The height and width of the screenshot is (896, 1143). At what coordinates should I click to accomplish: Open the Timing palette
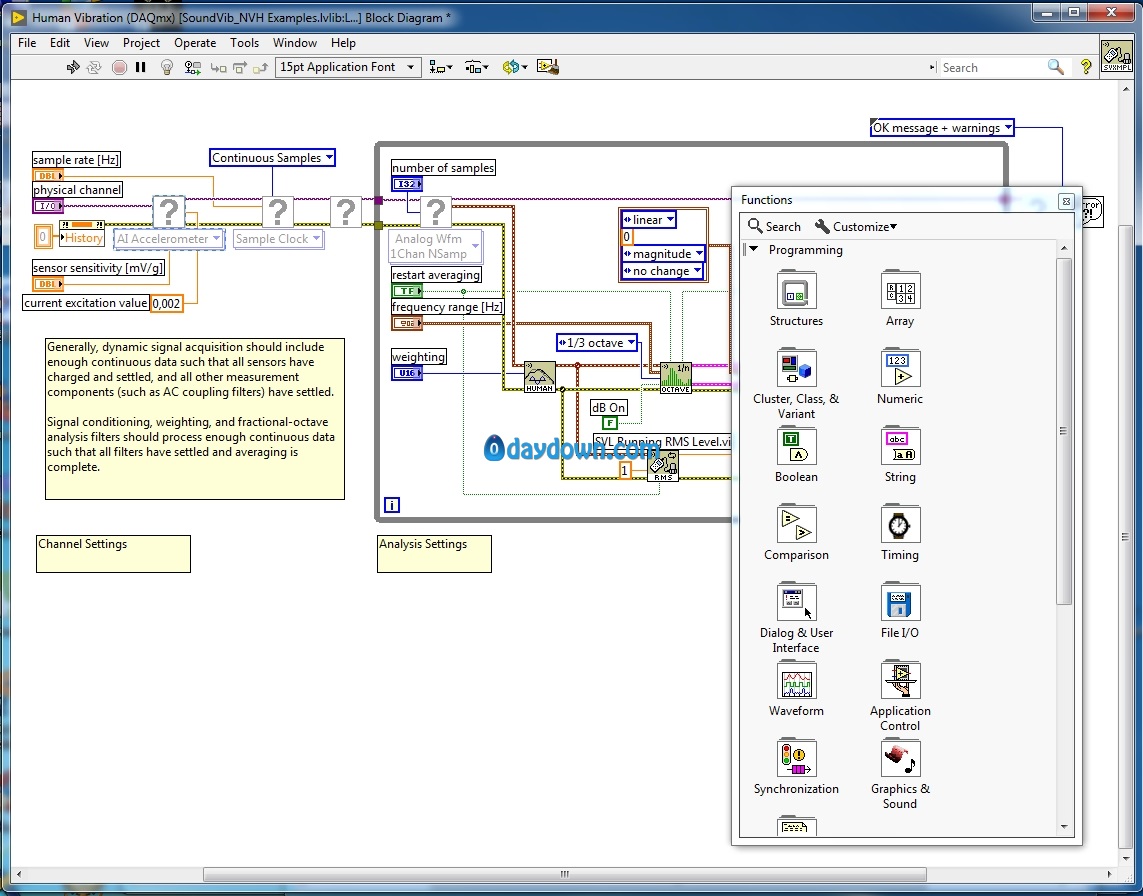[x=900, y=532]
